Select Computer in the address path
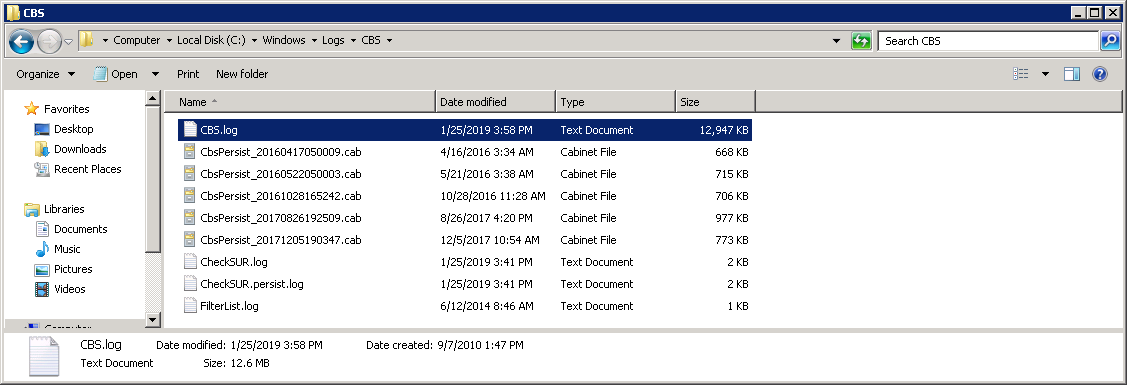The image size is (1127, 385). point(137,40)
